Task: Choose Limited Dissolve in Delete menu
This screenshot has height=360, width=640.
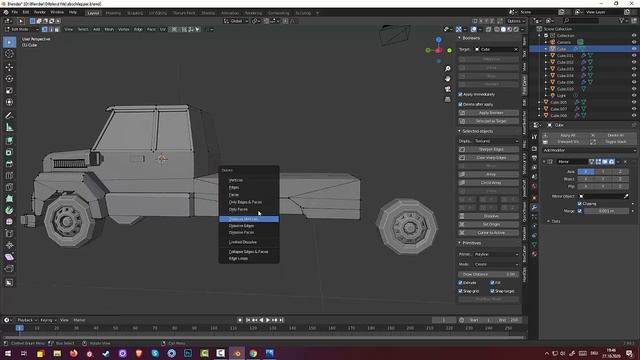Action: pos(249,242)
